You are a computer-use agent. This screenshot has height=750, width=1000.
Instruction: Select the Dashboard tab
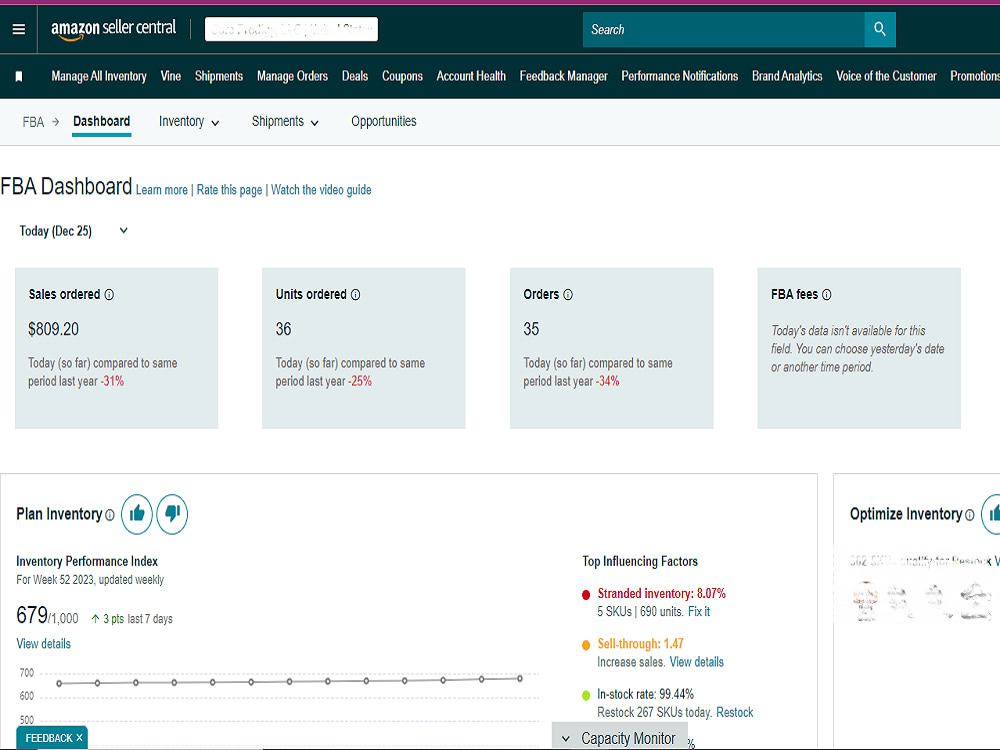(x=101, y=122)
